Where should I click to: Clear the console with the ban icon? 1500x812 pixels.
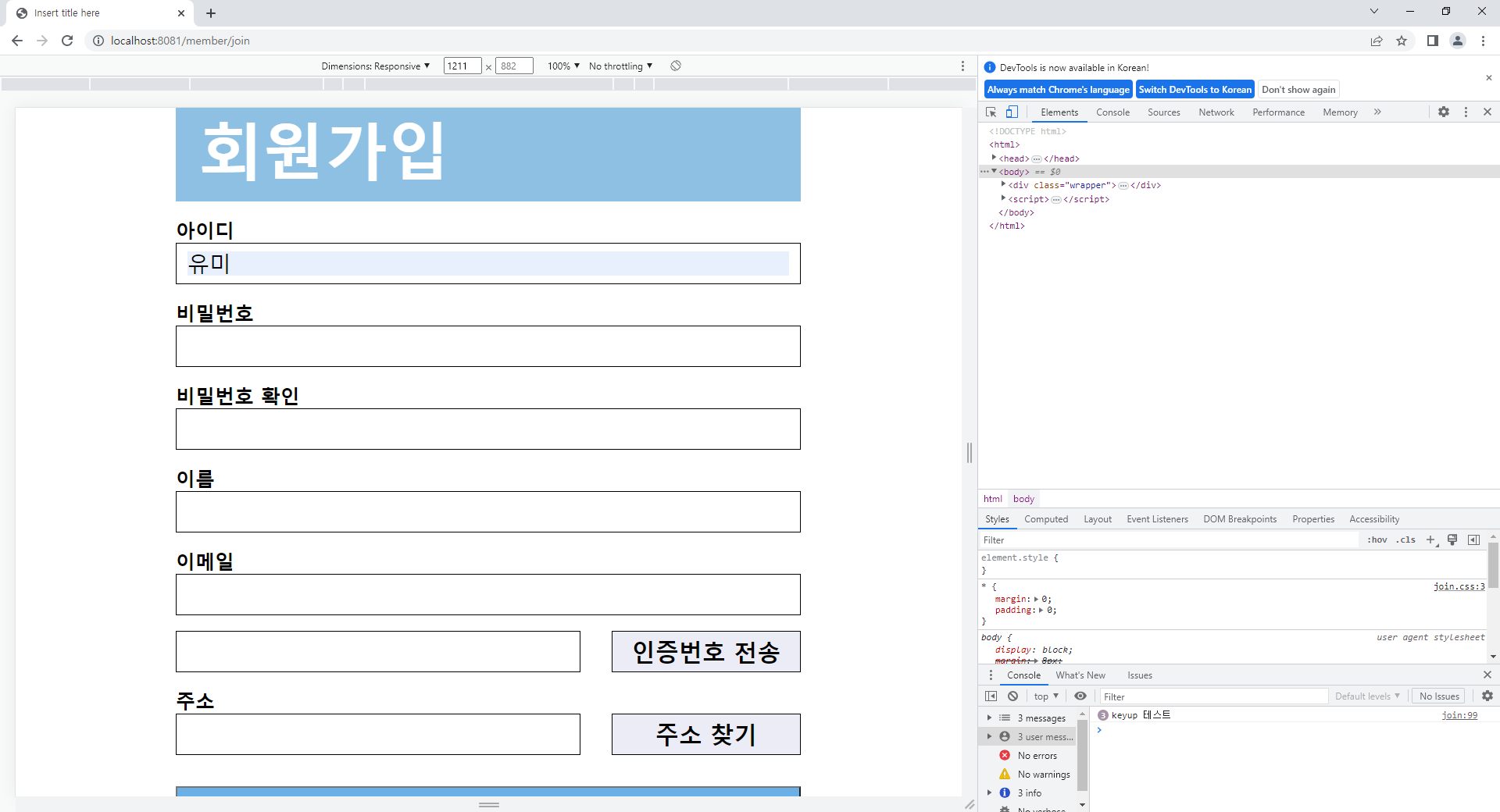coord(1012,696)
